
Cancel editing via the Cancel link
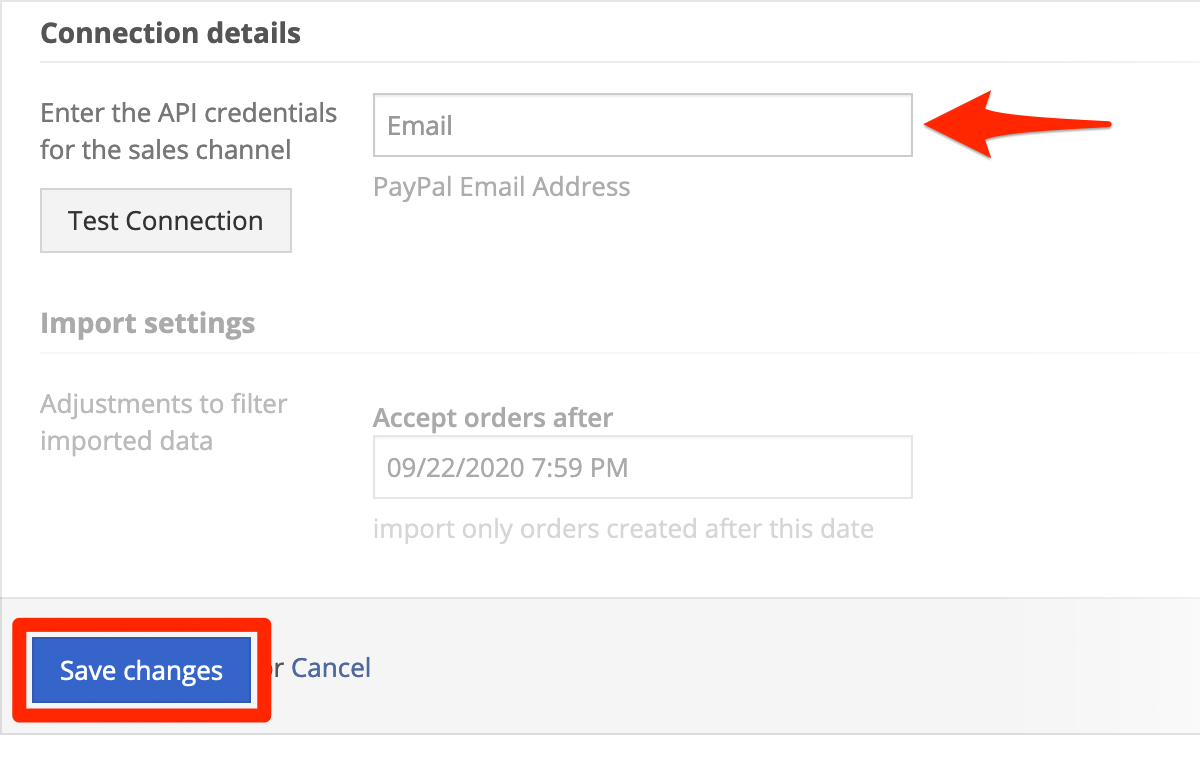click(331, 667)
